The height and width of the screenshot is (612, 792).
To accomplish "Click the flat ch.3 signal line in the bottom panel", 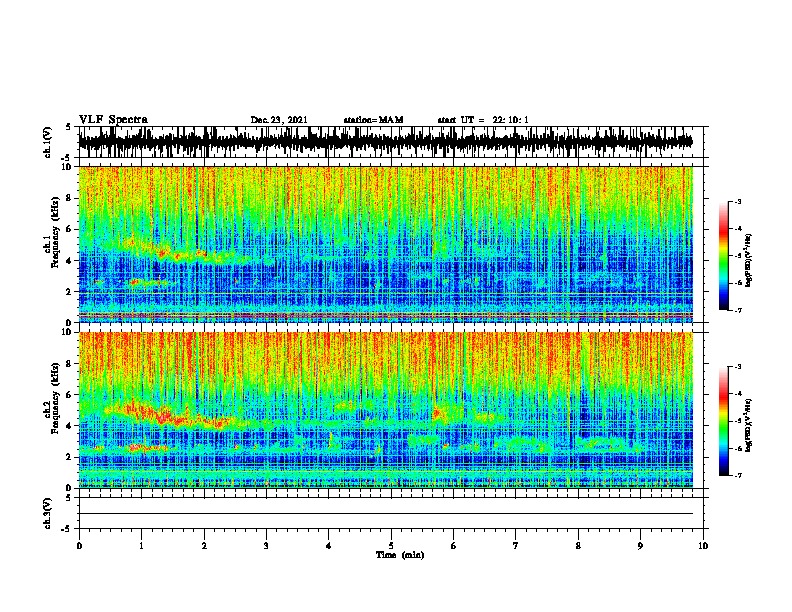I will tap(386, 514).
